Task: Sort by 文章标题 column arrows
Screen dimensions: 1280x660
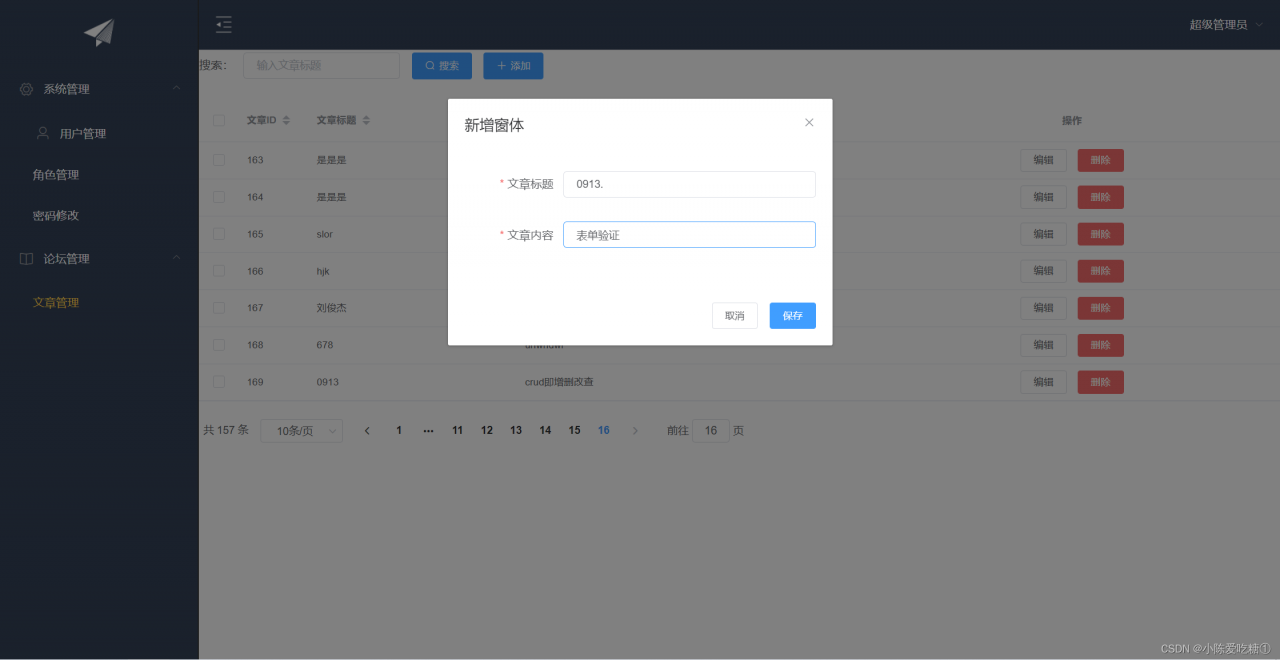Action: (366, 120)
